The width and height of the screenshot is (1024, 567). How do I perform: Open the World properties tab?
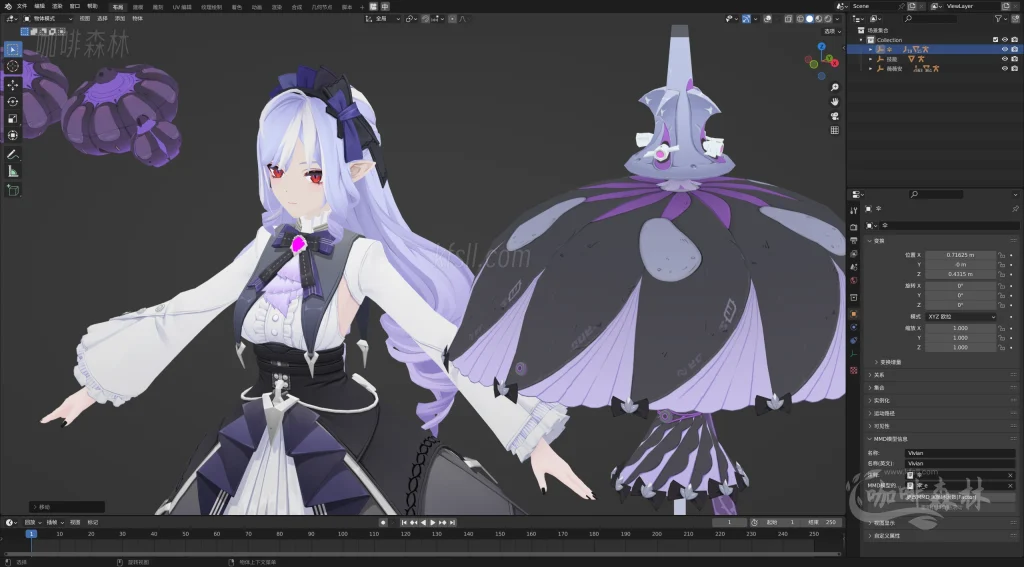click(x=854, y=280)
